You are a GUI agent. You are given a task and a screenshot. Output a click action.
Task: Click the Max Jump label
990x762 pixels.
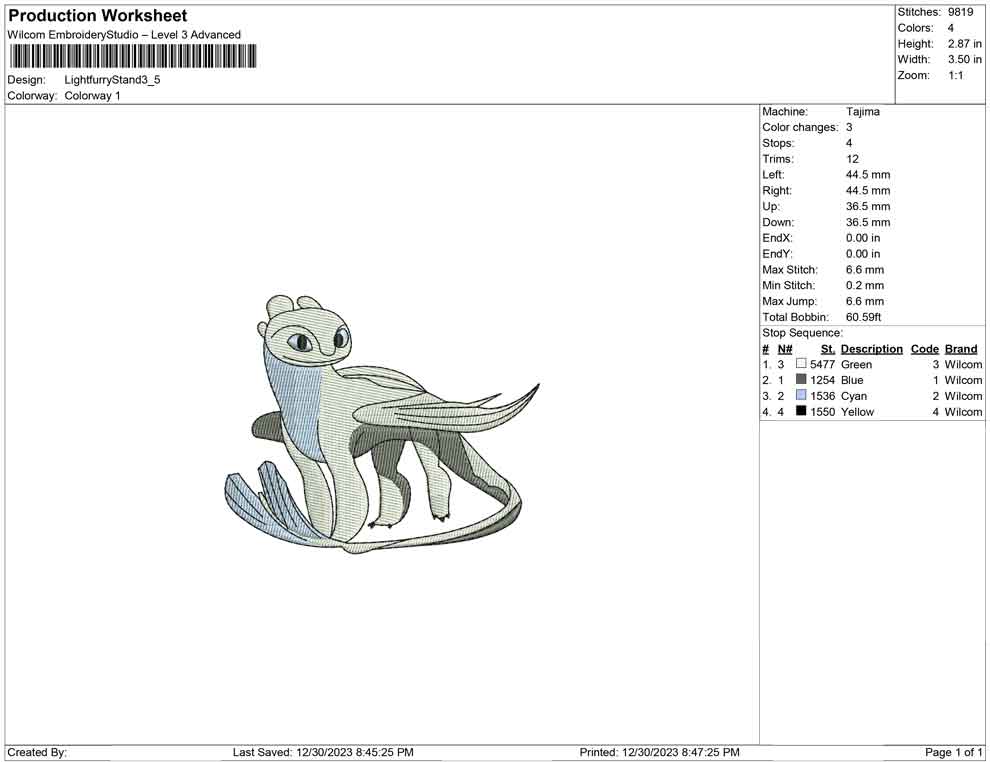click(789, 302)
